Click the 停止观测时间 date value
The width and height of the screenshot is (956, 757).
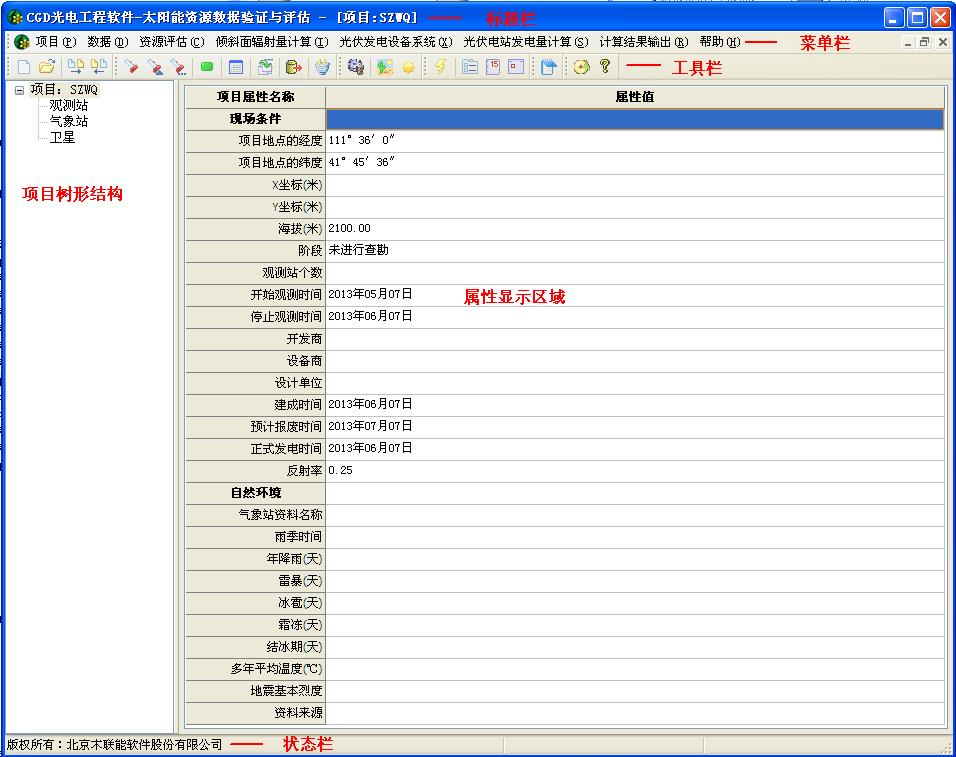pyautogui.click(x=370, y=316)
